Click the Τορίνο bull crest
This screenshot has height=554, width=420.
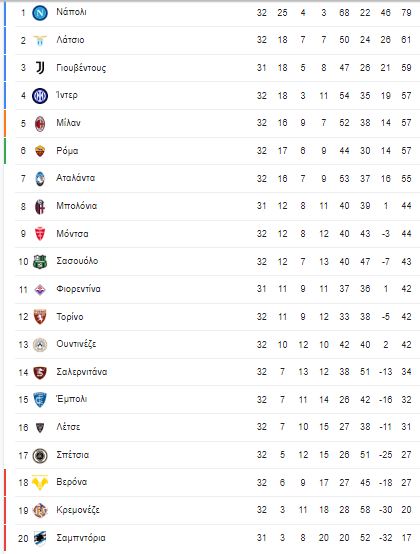(40, 317)
